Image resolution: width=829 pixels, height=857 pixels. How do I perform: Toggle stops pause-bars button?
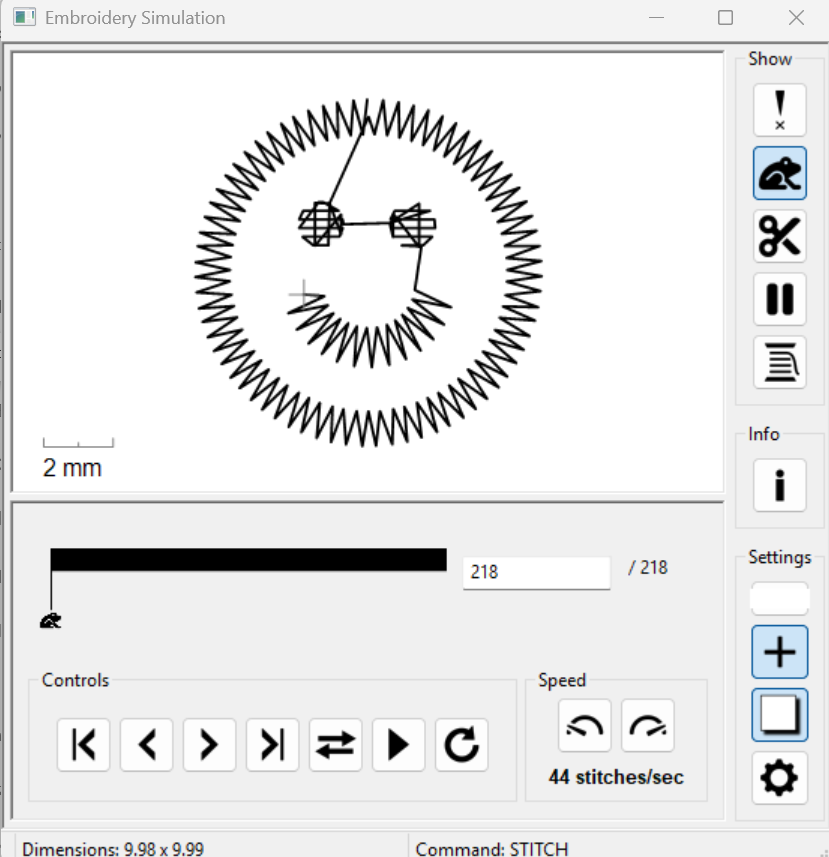[x=779, y=299]
